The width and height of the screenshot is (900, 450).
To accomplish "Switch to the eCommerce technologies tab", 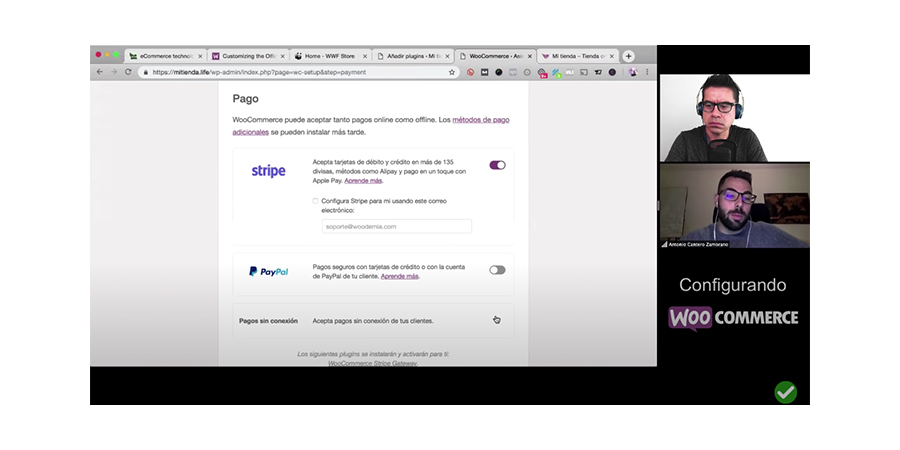I will click(165, 56).
